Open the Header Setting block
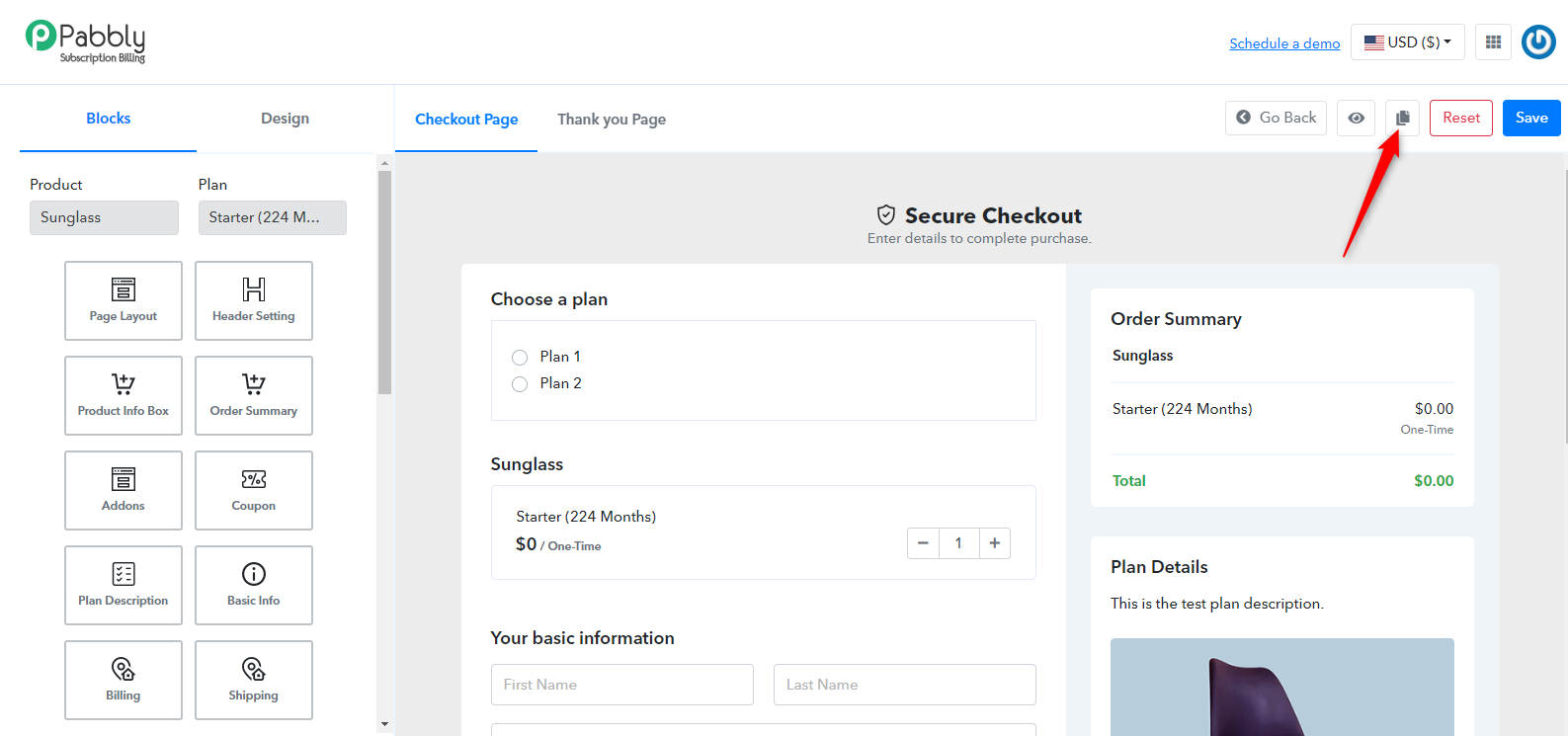This screenshot has height=736, width=1568. [x=254, y=300]
